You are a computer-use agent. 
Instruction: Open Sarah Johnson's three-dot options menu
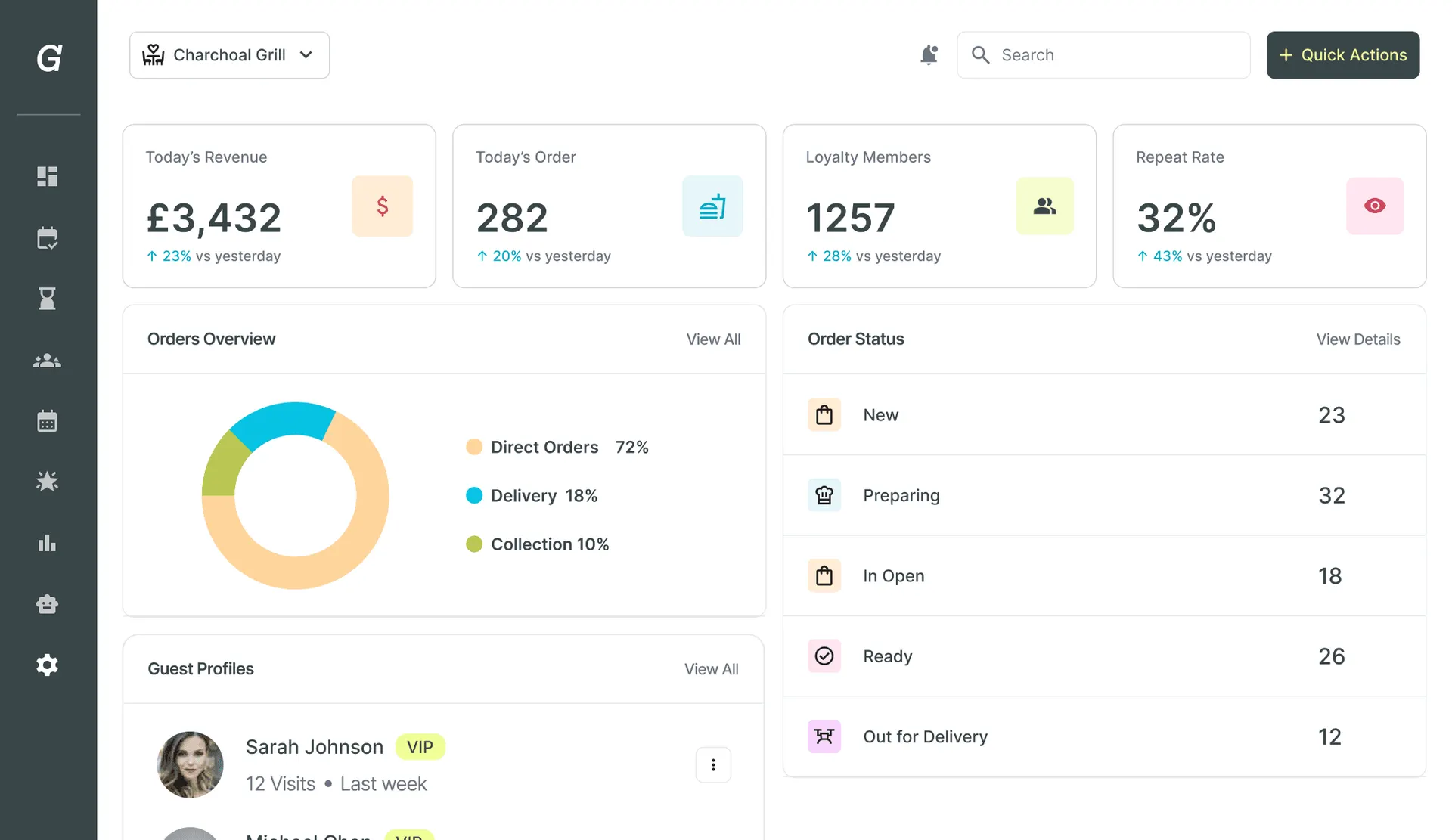coord(713,764)
